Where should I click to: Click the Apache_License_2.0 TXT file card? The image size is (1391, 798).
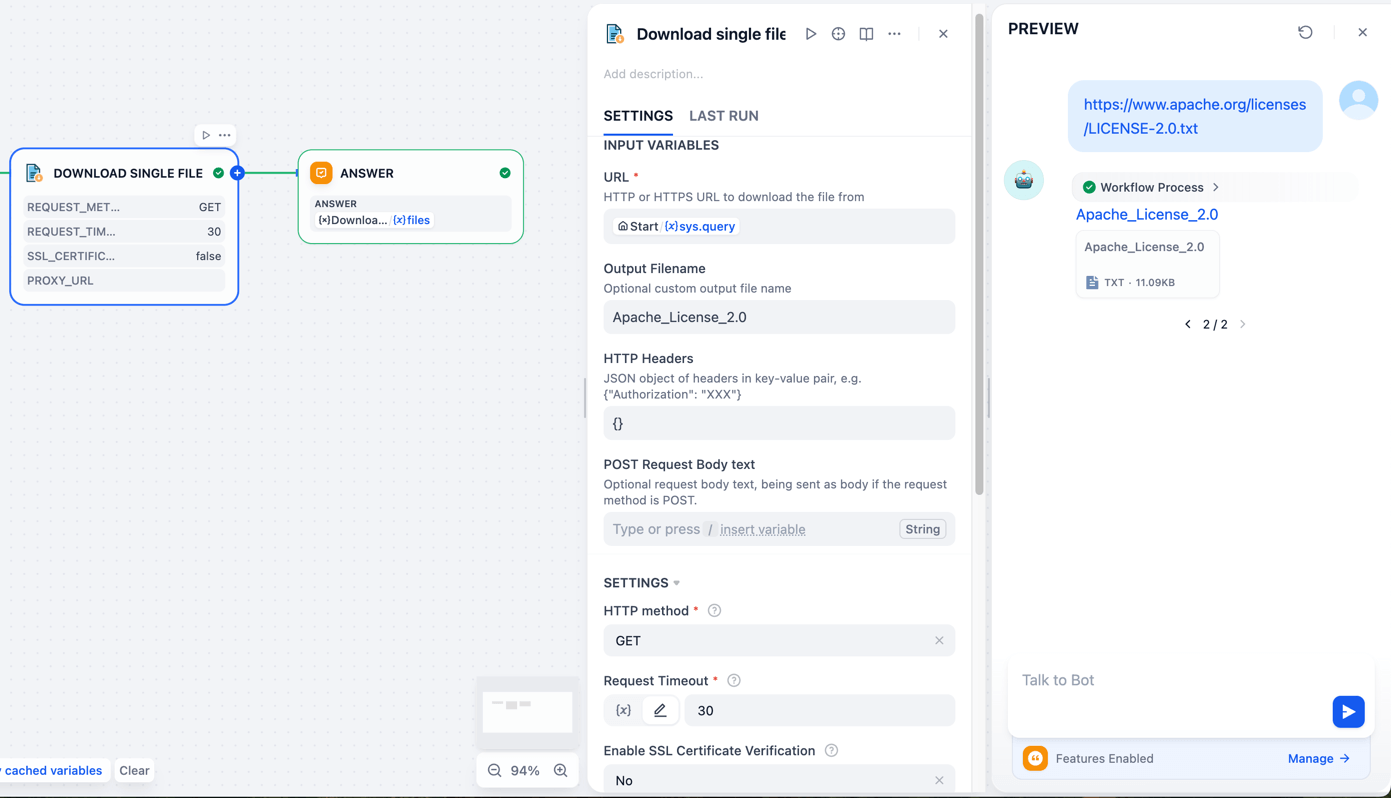[1147, 265]
